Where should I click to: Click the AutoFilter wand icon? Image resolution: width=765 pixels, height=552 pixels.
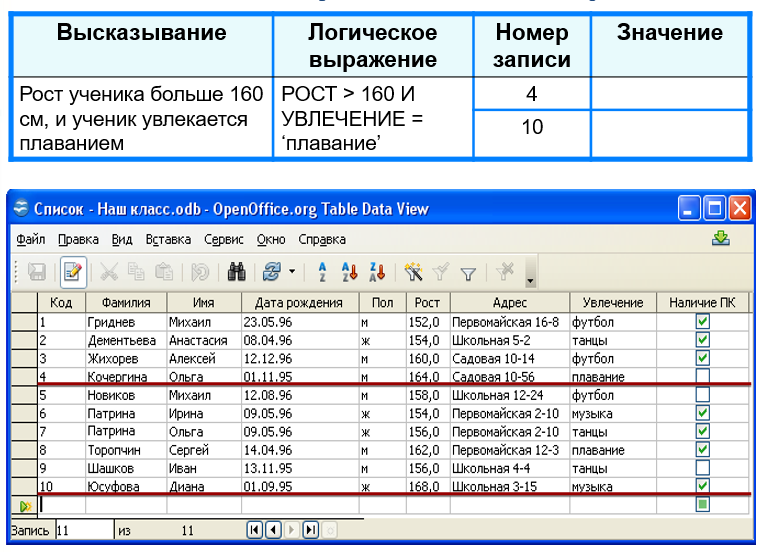tap(413, 272)
